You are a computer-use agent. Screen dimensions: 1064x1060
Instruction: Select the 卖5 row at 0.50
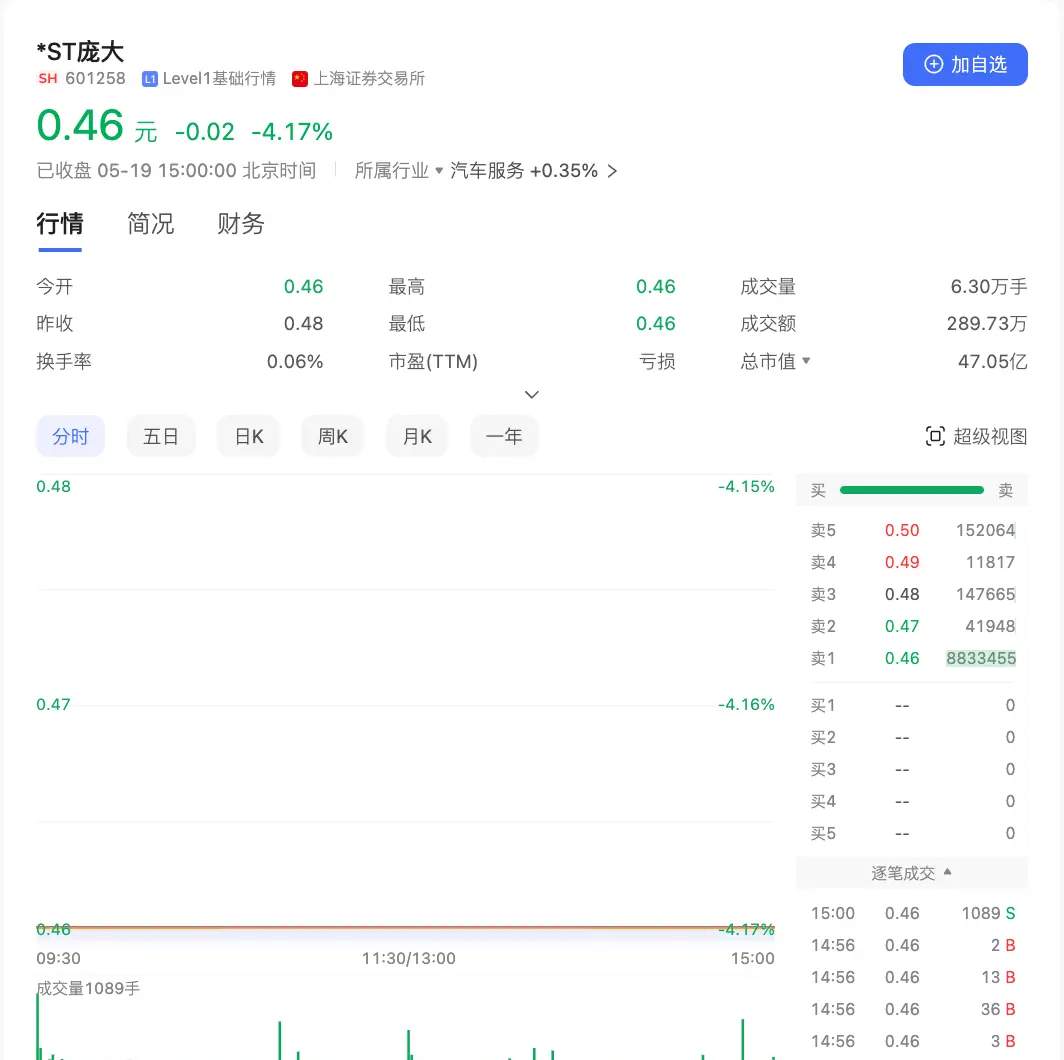point(913,530)
